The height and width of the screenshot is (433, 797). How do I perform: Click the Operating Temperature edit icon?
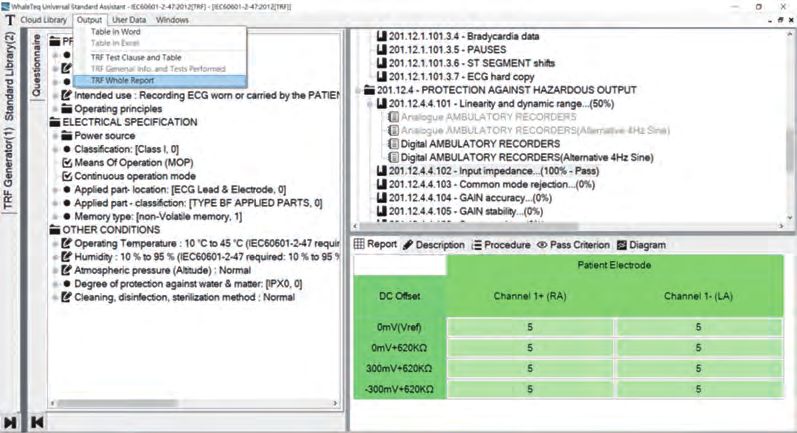67,243
